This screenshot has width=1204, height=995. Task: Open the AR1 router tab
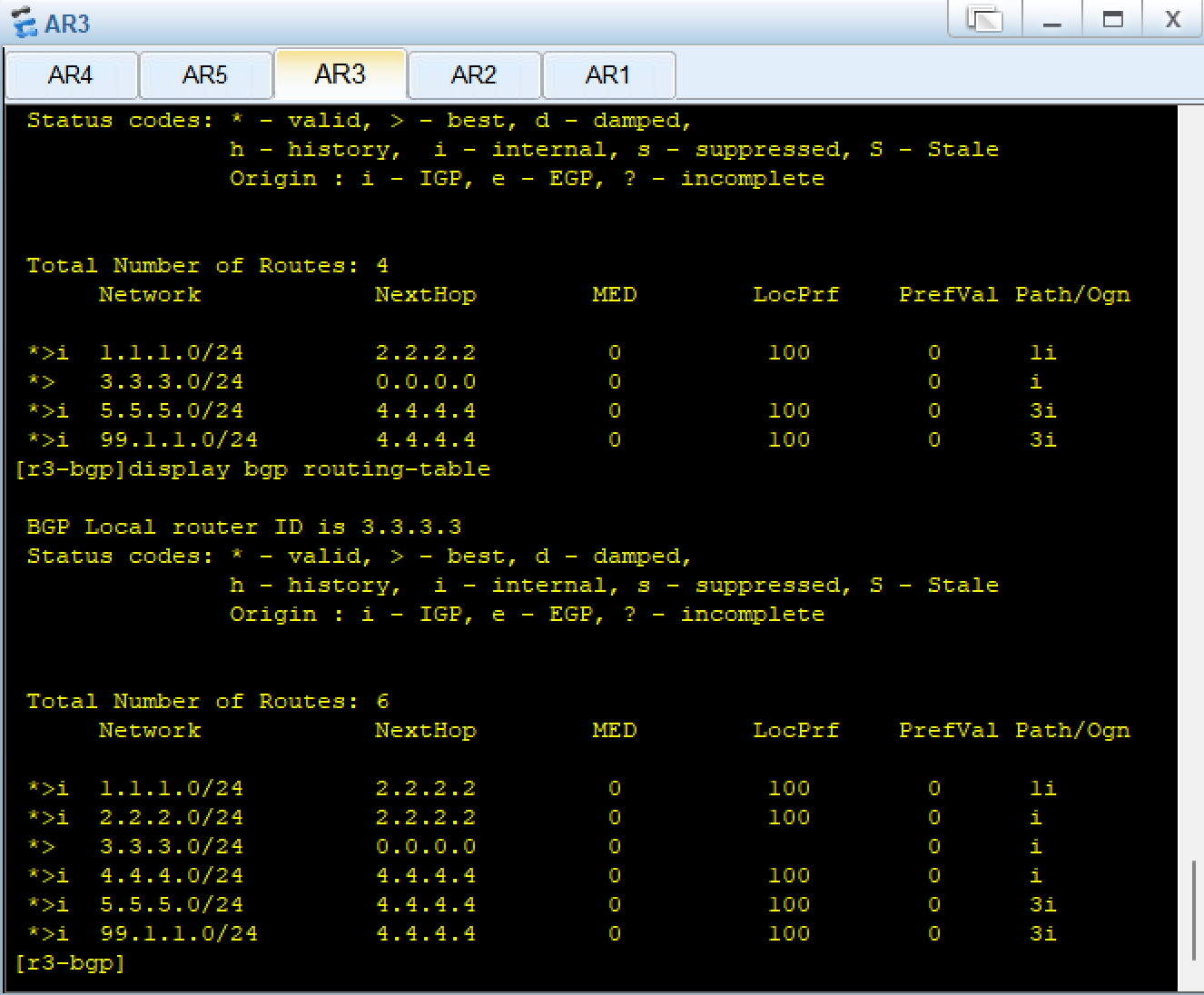click(x=608, y=74)
